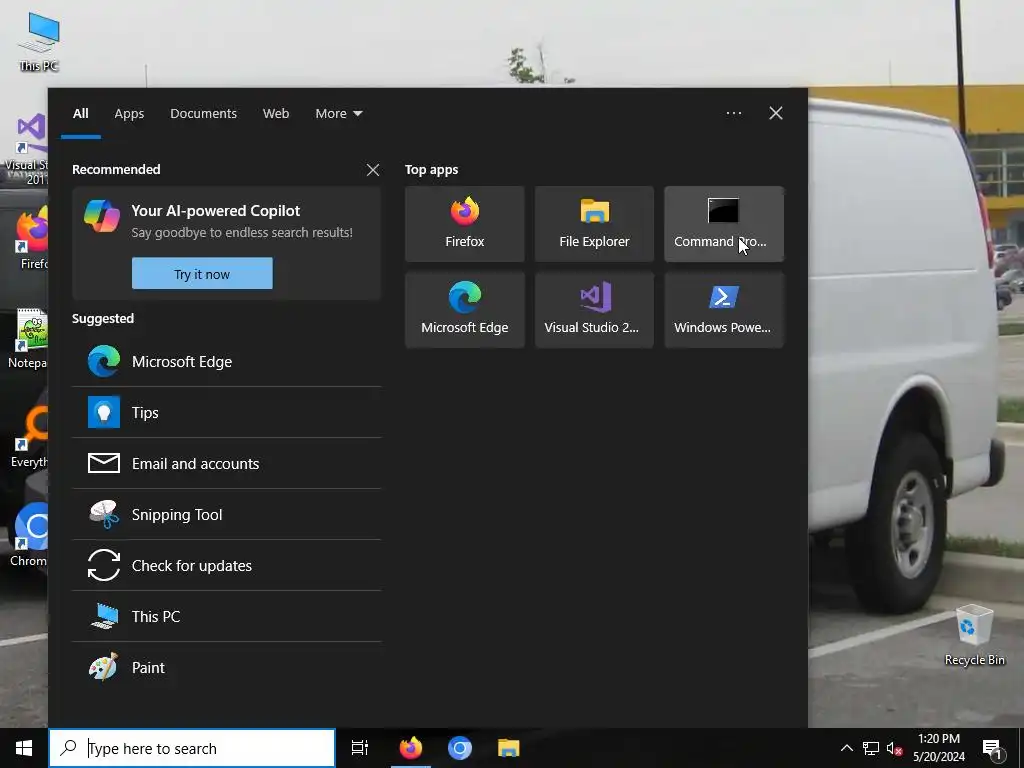The width and height of the screenshot is (1024, 768).
Task: Launch Snipping Tool from Suggested list
Action: pyautogui.click(x=227, y=515)
